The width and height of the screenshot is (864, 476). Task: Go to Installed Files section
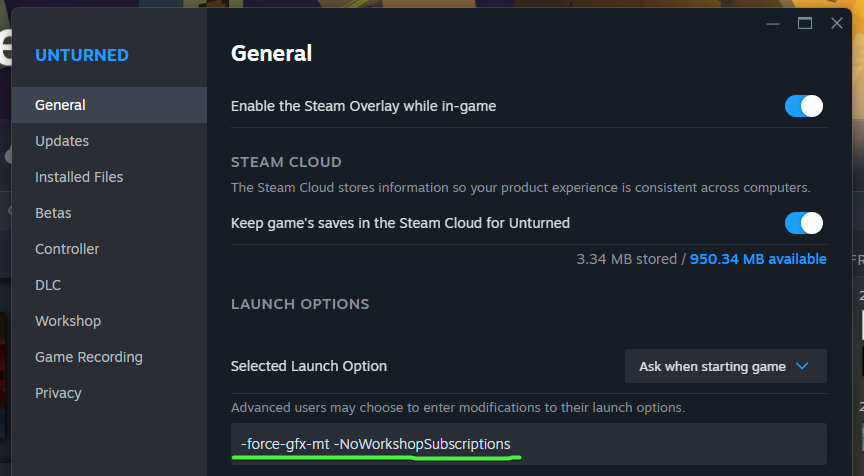point(79,177)
